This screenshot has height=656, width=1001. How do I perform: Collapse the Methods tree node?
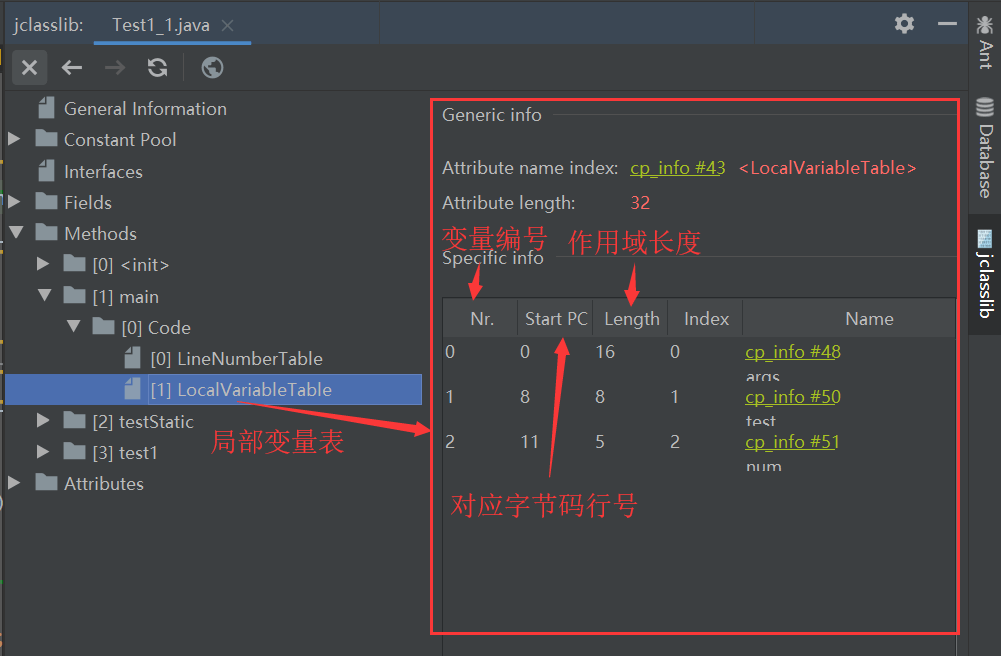15,233
